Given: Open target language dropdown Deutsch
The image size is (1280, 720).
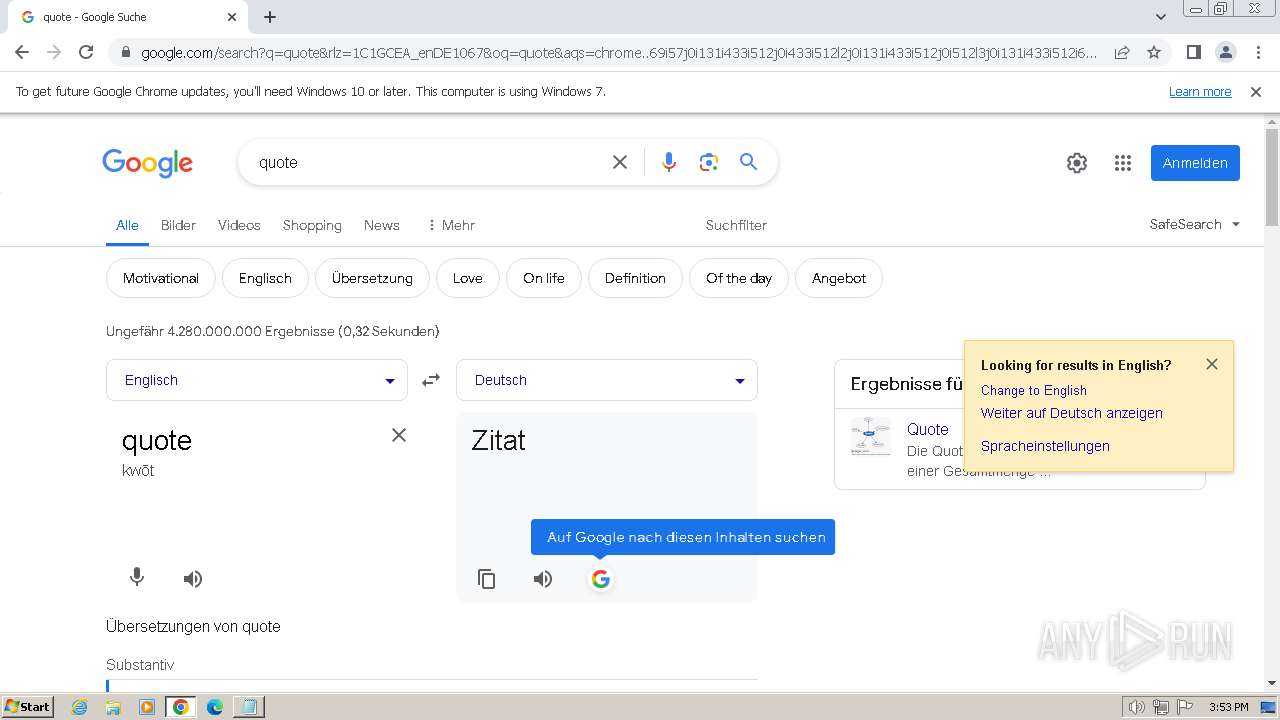Looking at the screenshot, I should pyautogui.click(x=607, y=380).
